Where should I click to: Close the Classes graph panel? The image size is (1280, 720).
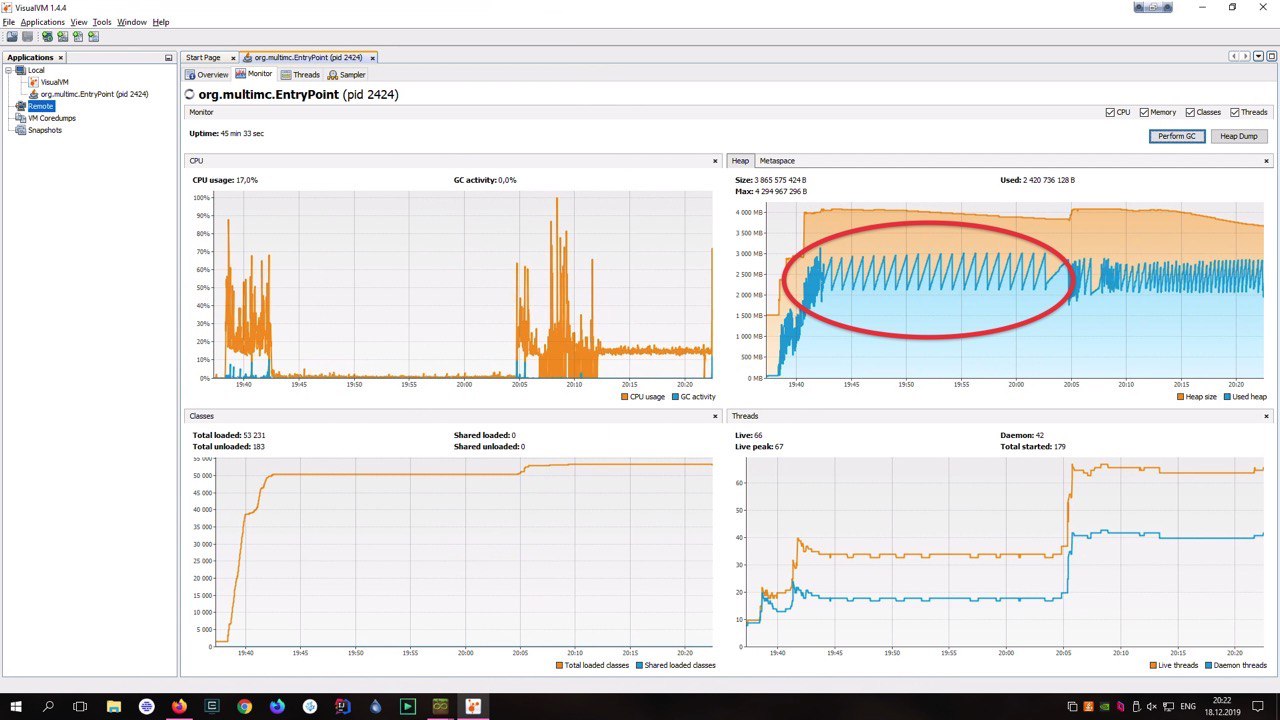point(715,416)
